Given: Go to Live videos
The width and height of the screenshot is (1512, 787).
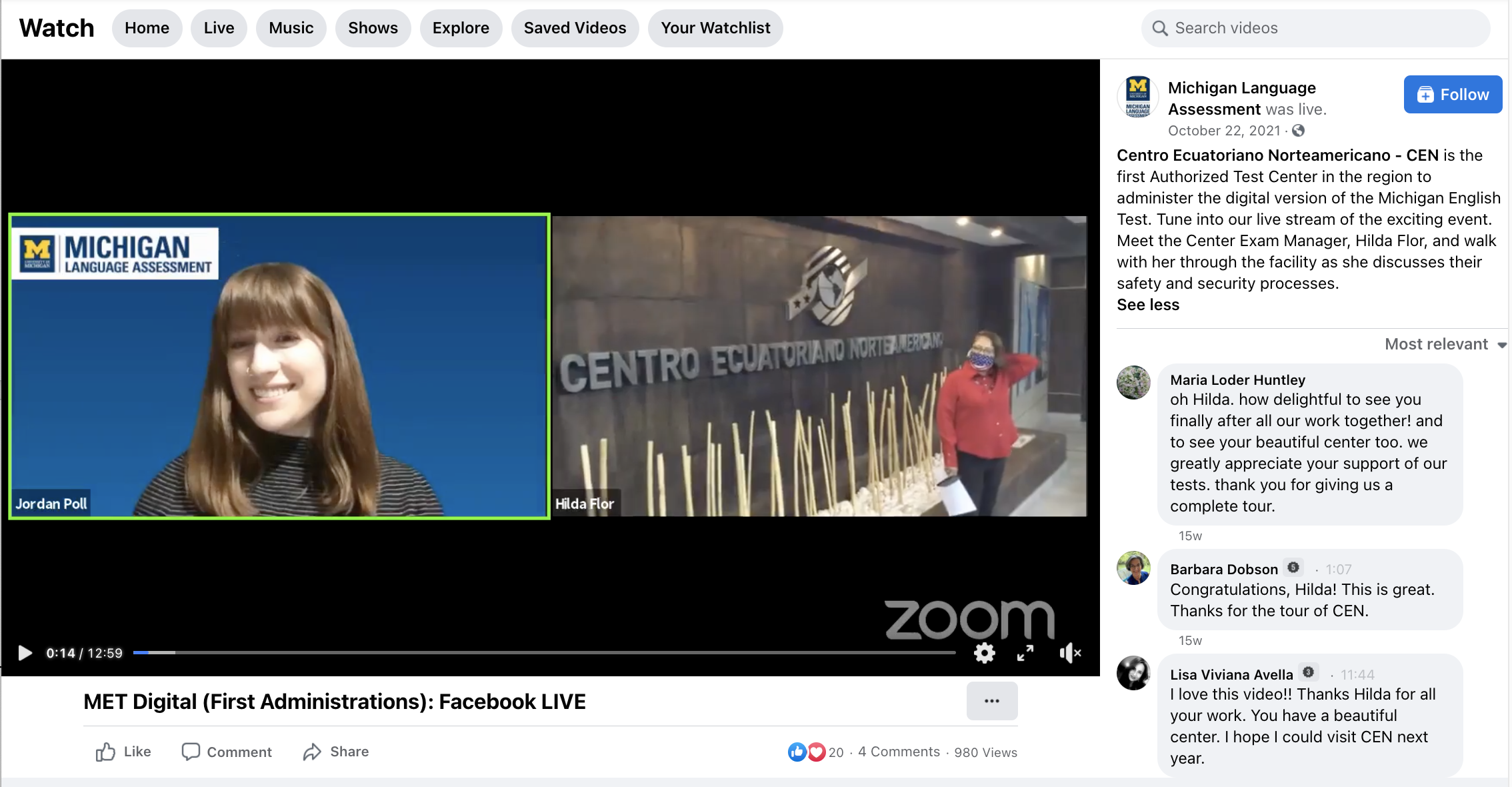Looking at the screenshot, I should [x=219, y=28].
